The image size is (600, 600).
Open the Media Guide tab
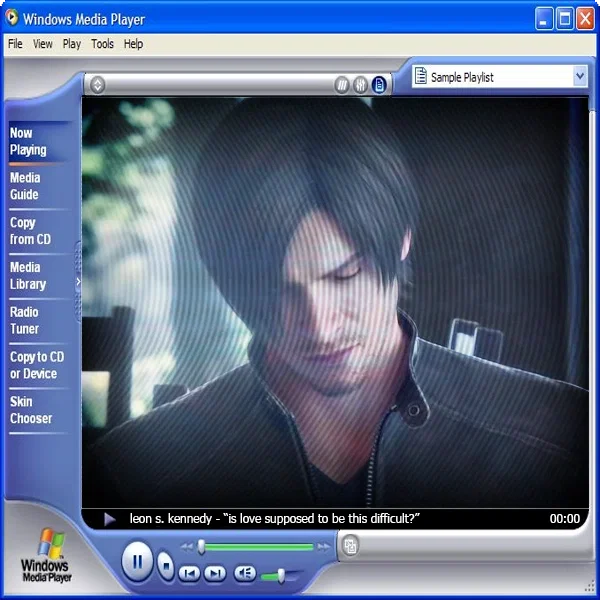(38, 186)
